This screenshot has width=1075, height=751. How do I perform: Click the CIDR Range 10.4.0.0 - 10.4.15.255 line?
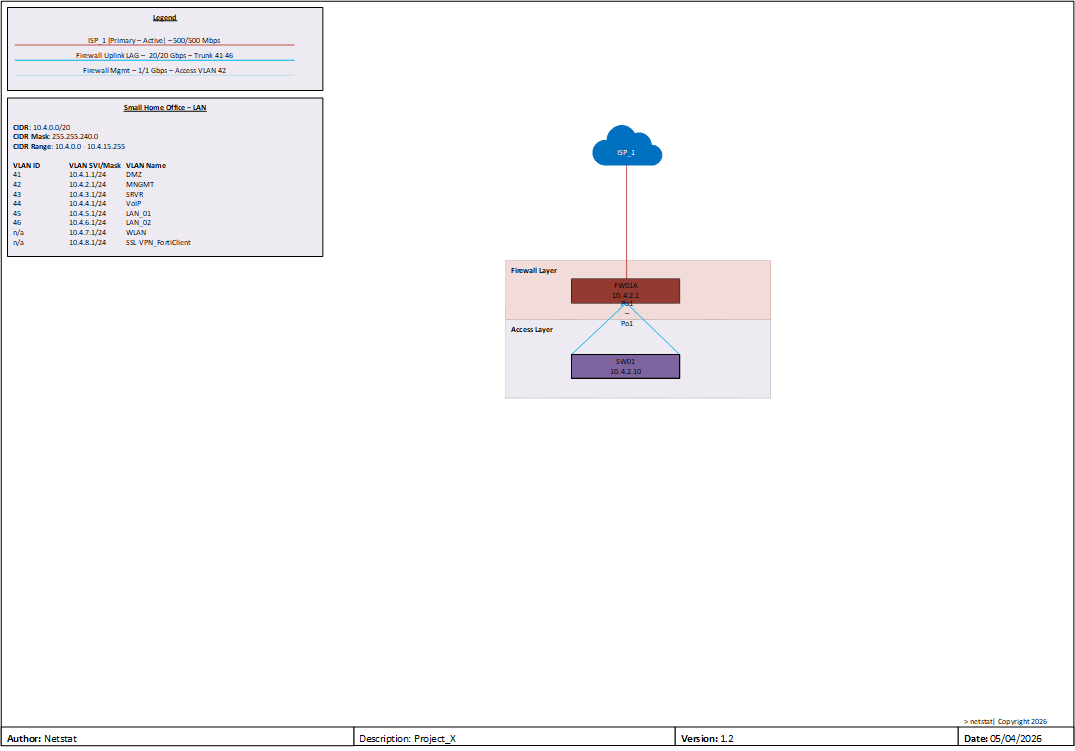point(69,146)
